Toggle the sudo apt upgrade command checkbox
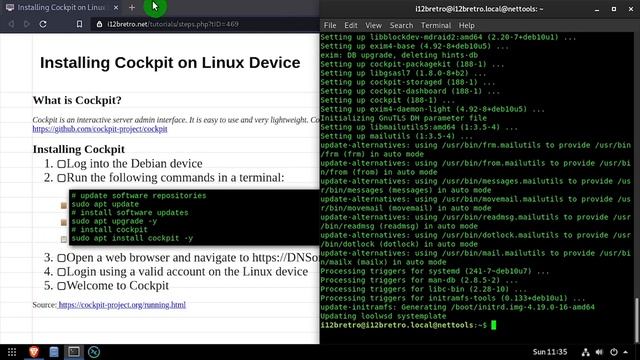The image size is (640, 360). pos(64,222)
